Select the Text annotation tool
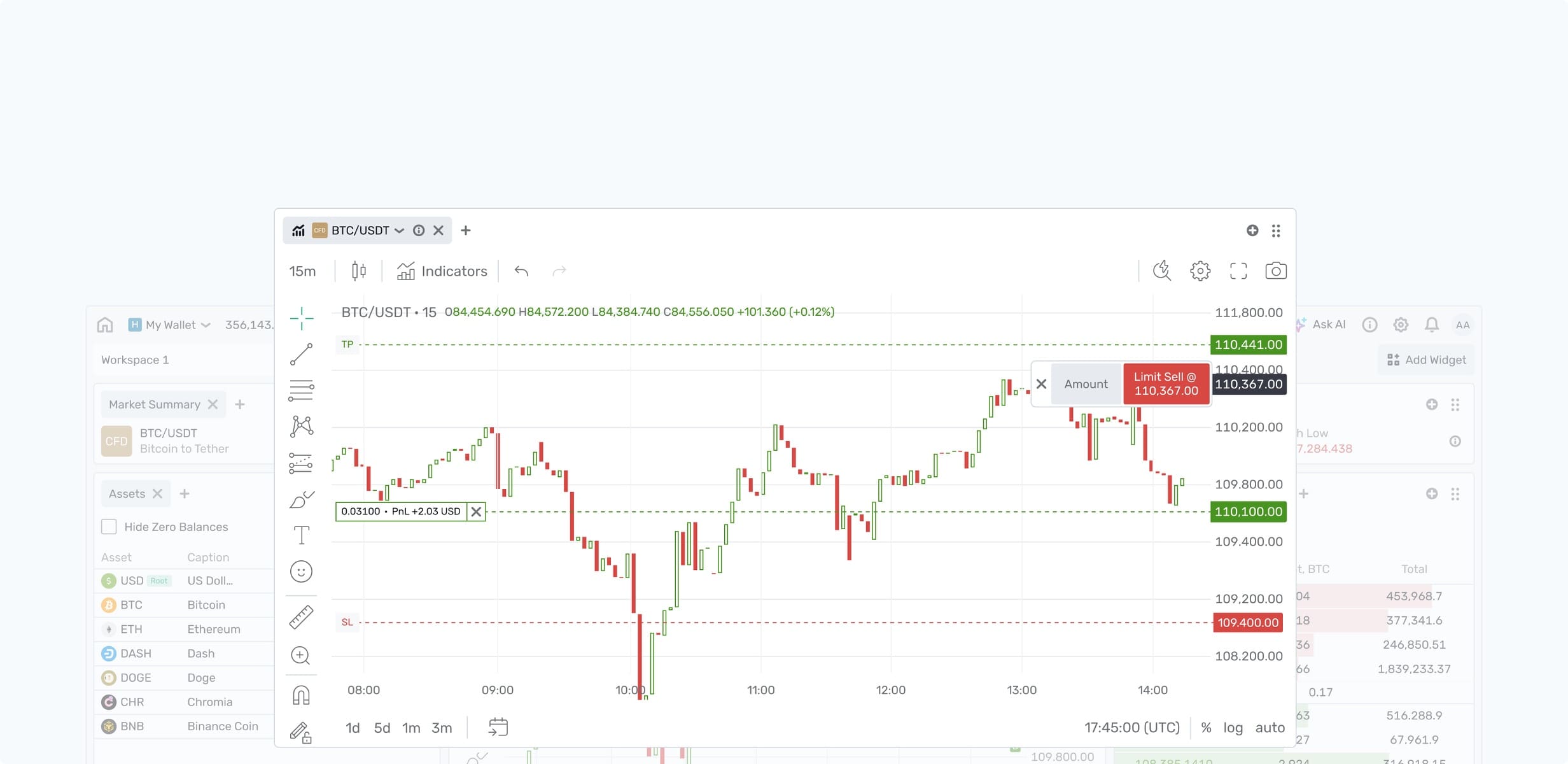The width and height of the screenshot is (1568, 764). [x=302, y=535]
